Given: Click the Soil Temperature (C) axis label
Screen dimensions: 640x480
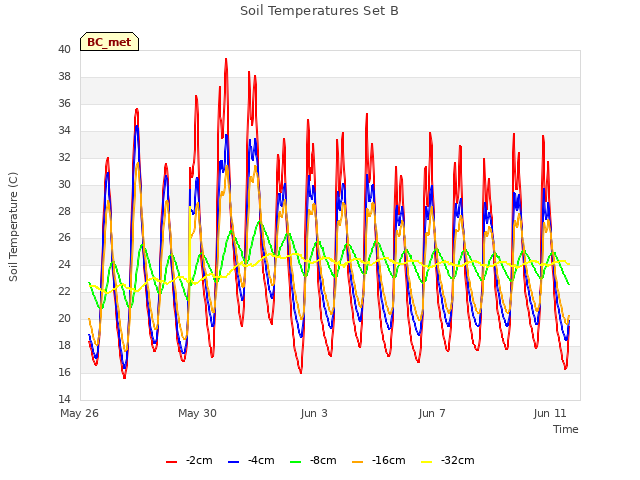Looking at the screenshot, I should [13, 227].
